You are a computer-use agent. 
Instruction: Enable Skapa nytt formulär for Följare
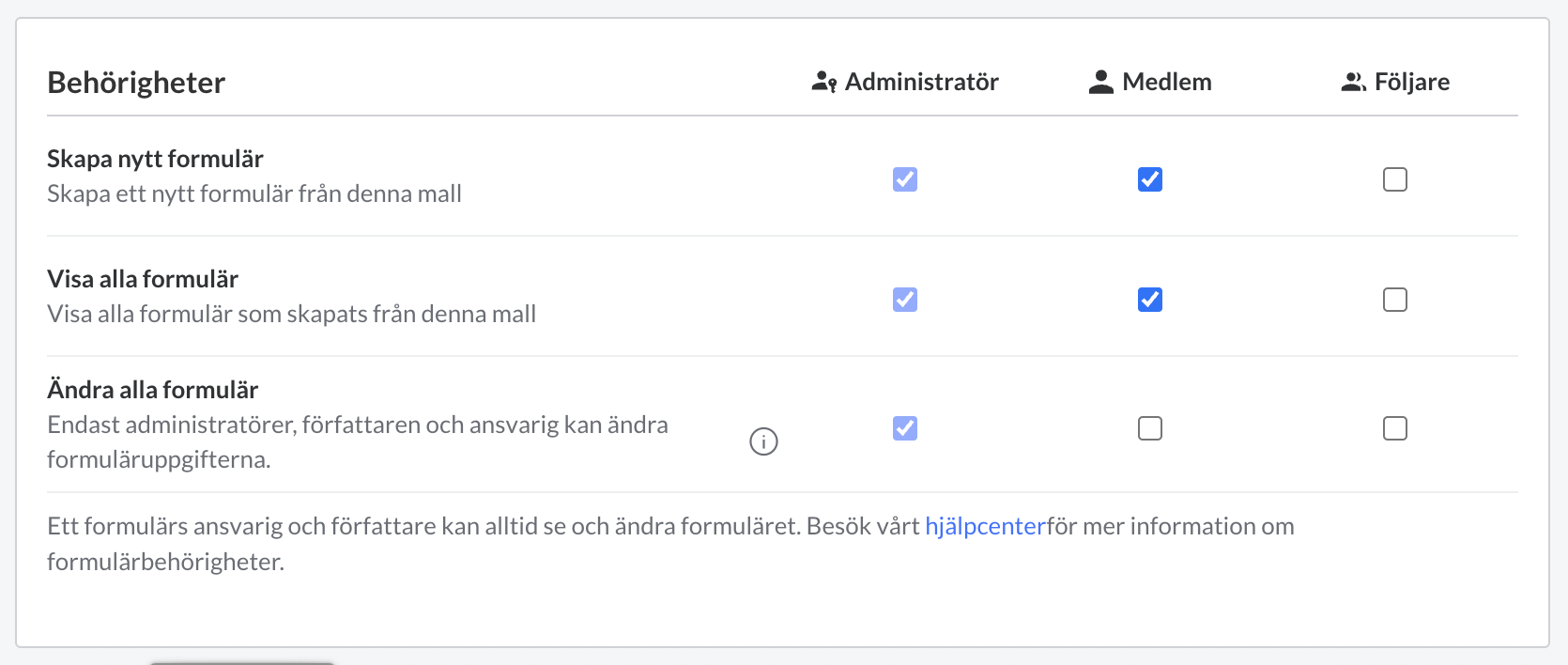click(1395, 178)
